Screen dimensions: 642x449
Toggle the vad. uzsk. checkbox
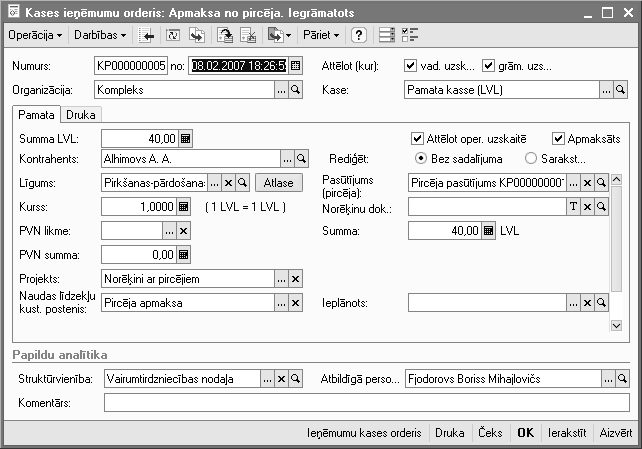point(410,66)
